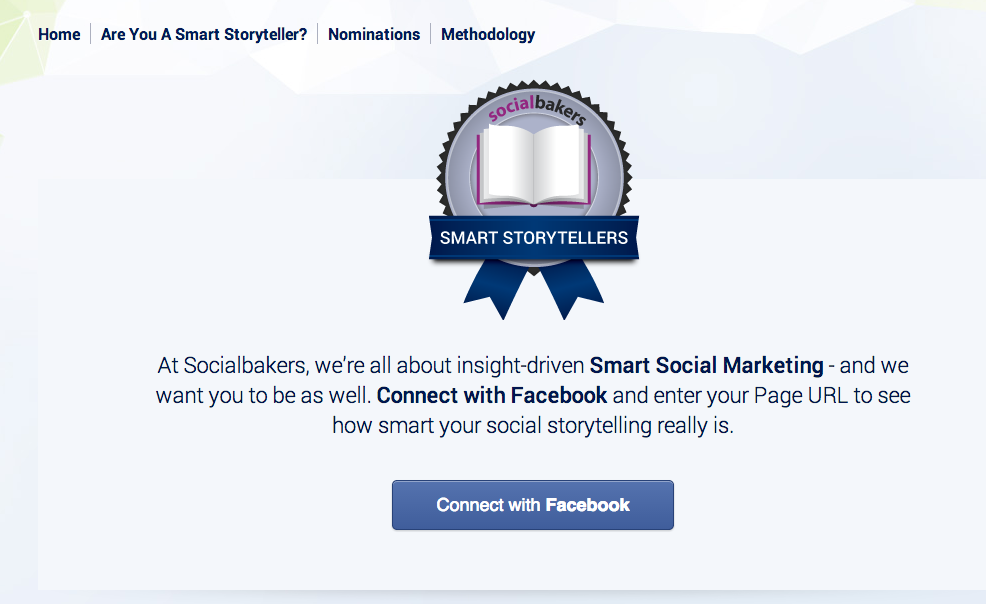Go to the Home navigation link
The width and height of the screenshot is (986, 604).
click(x=59, y=34)
